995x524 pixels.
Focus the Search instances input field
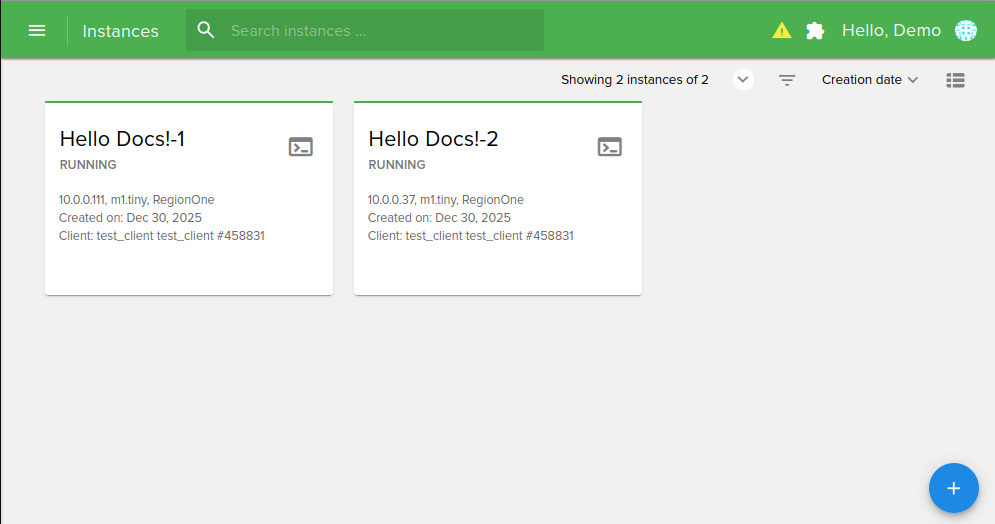pyautogui.click(x=380, y=31)
